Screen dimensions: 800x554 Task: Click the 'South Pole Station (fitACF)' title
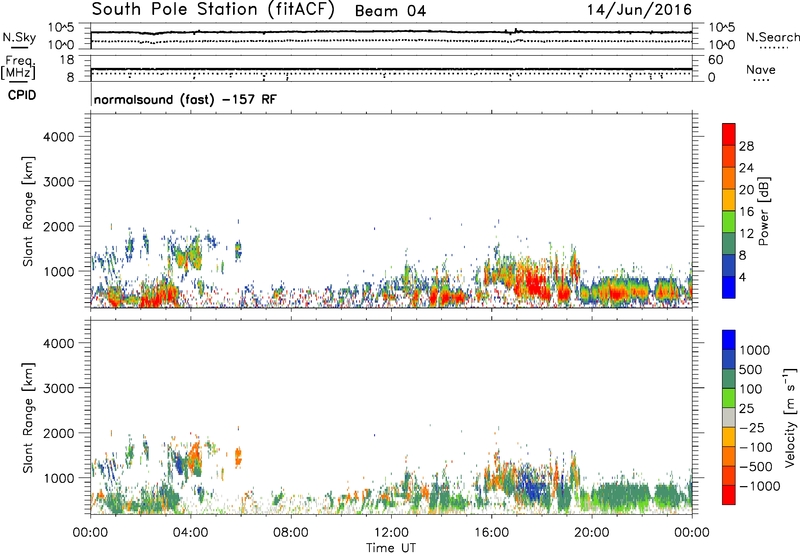tap(213, 10)
